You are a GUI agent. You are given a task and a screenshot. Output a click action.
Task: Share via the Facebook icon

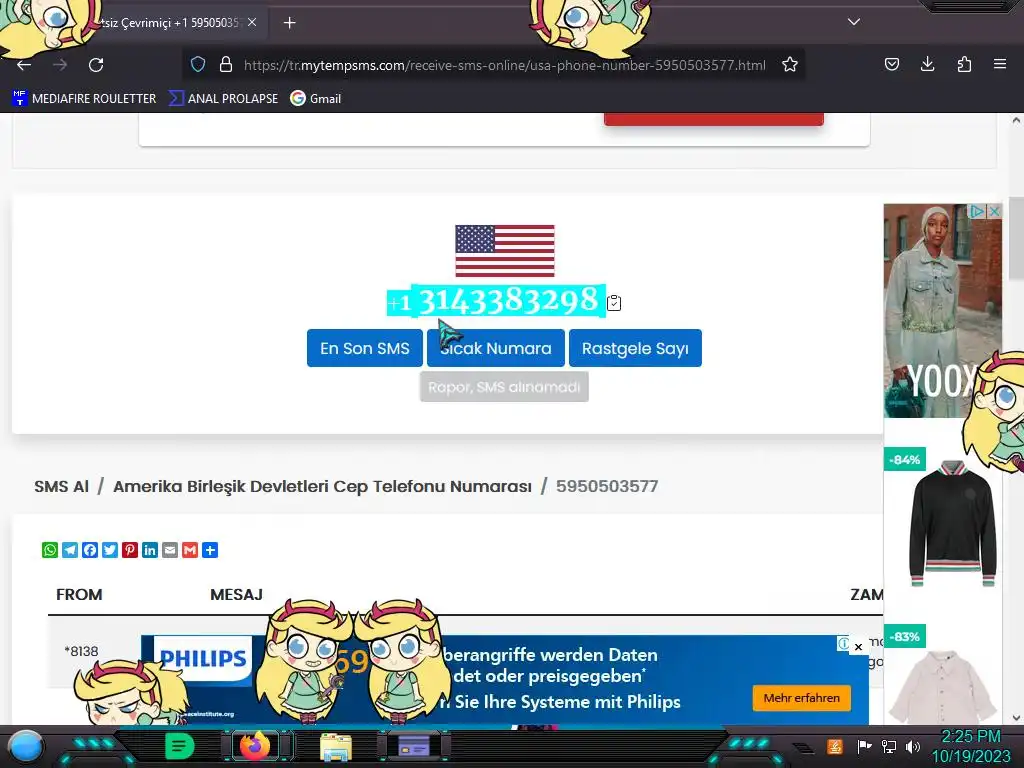point(90,550)
